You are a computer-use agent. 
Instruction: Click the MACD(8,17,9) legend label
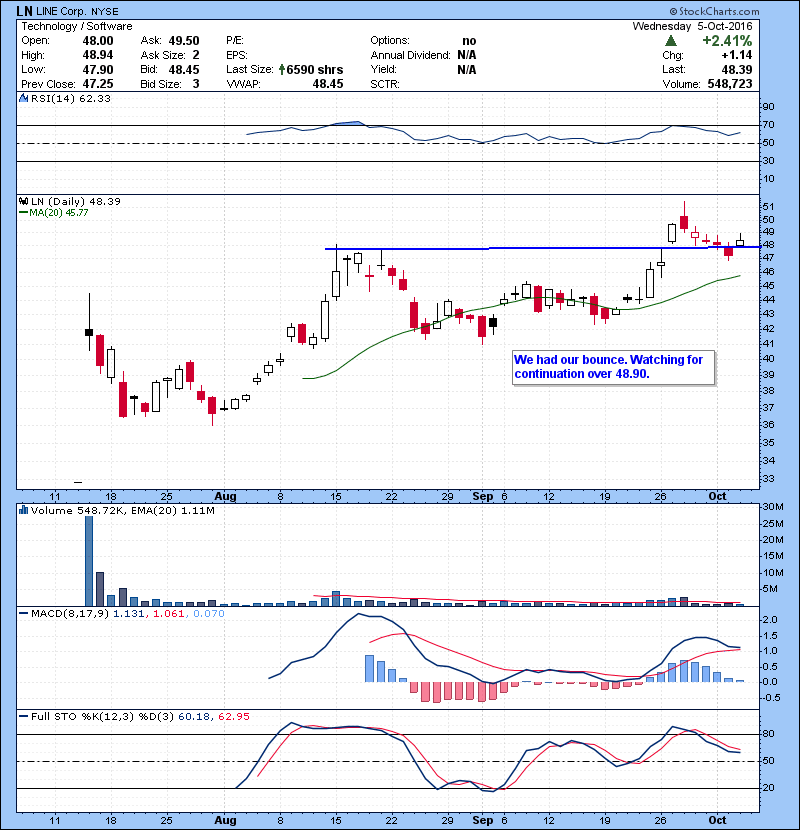point(70,614)
